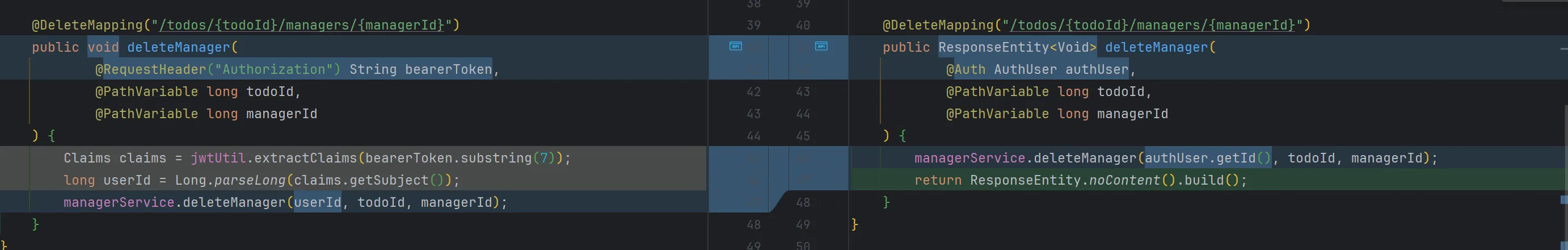
Task: Click the @DeleteMapping URL string in left pane
Action: click(x=301, y=25)
